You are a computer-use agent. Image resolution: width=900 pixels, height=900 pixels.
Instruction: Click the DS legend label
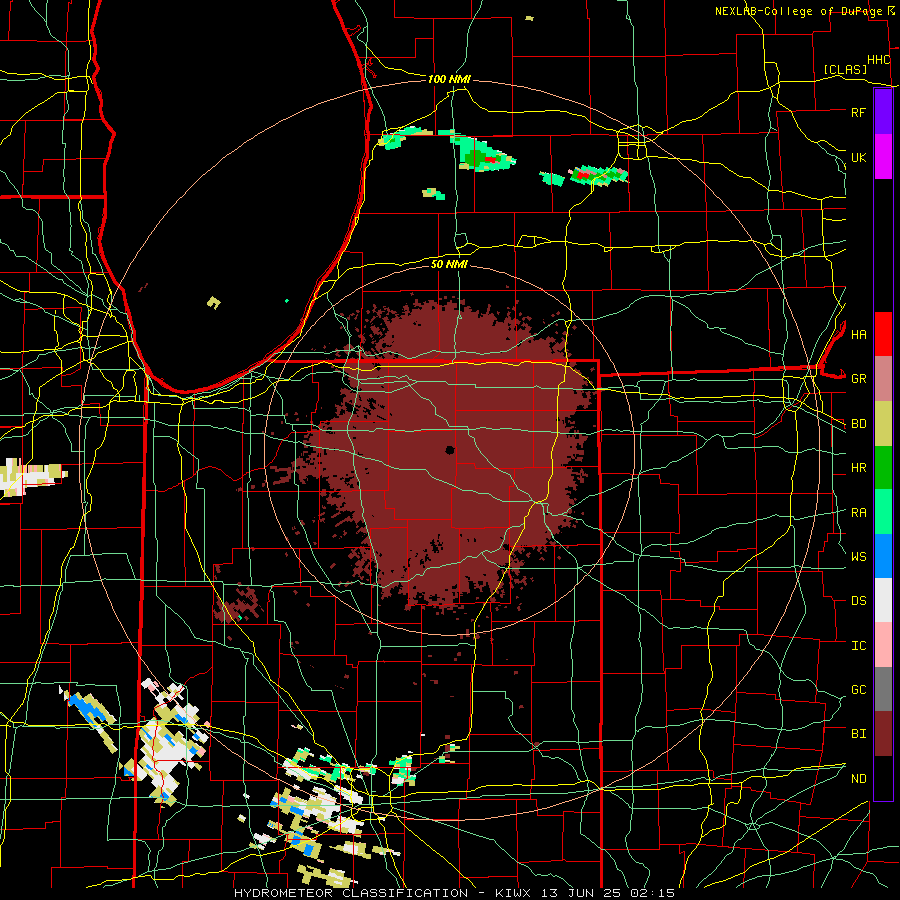(858, 601)
